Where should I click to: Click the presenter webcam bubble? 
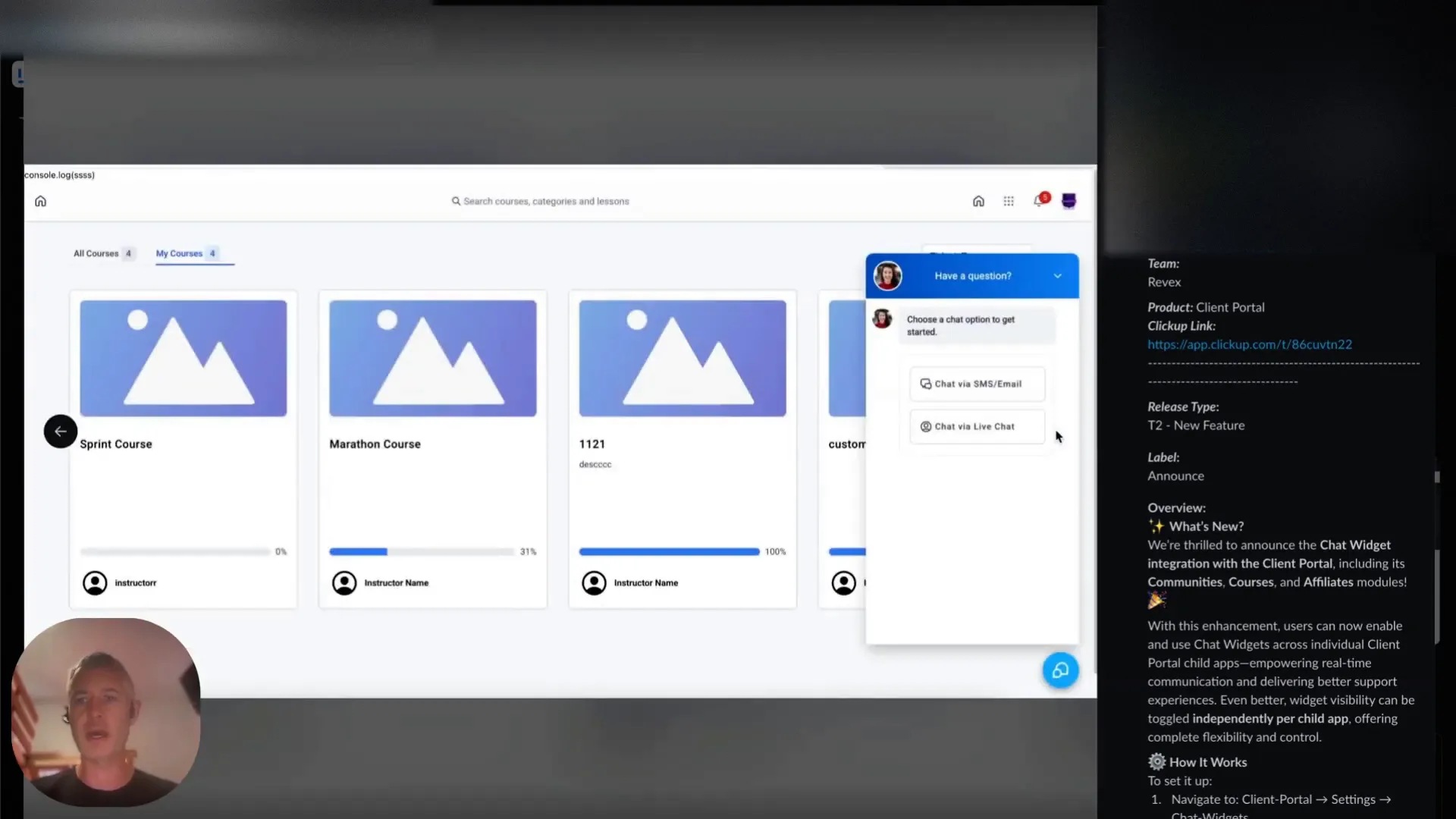tap(106, 712)
